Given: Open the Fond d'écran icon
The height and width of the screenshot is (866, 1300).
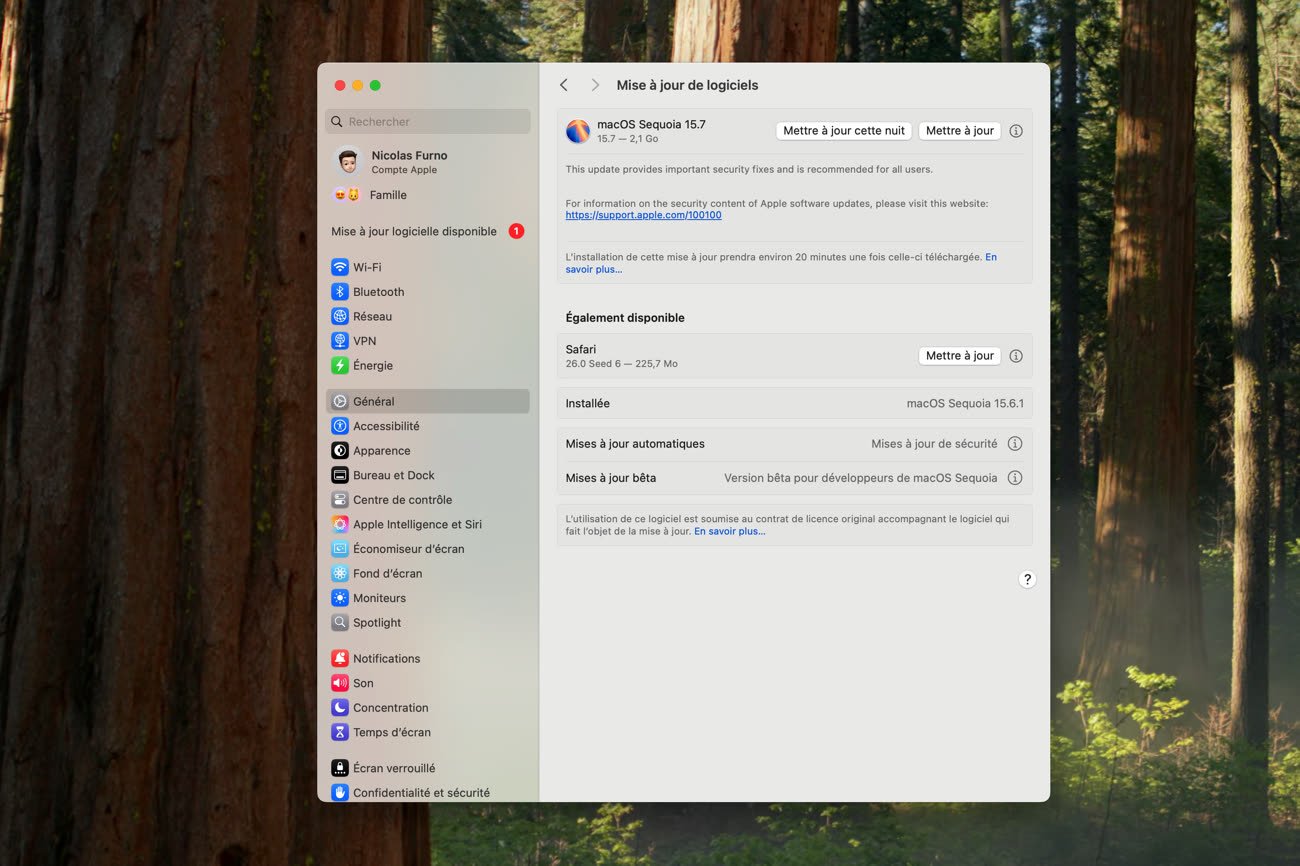Looking at the screenshot, I should (x=340, y=573).
